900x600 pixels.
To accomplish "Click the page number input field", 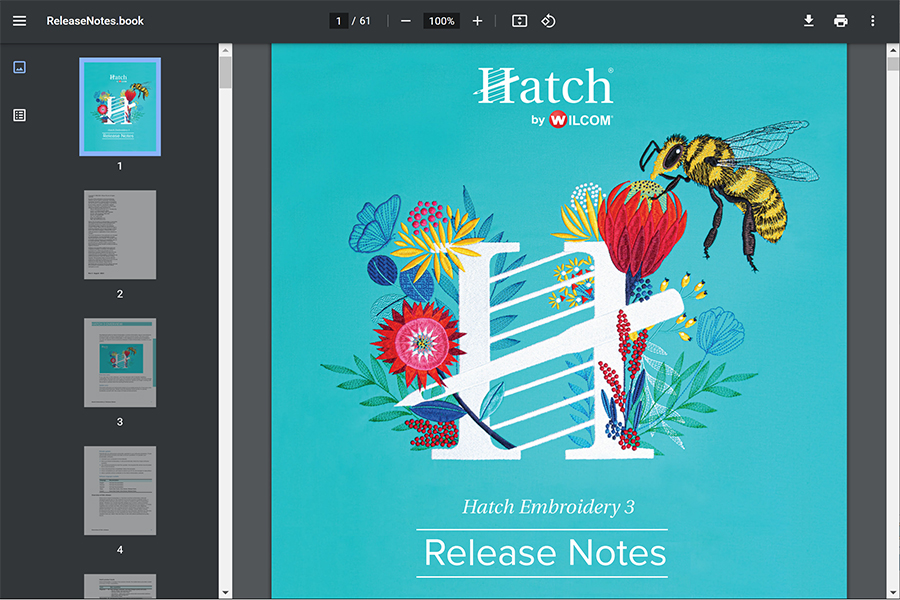I will [x=339, y=21].
